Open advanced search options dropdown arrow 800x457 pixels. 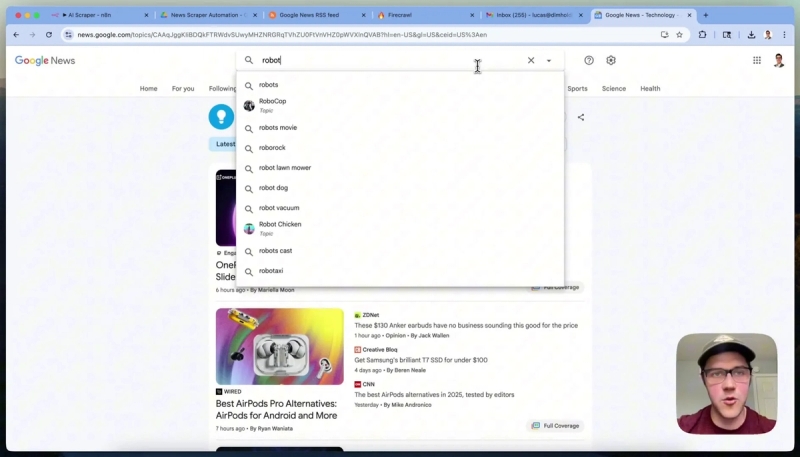(x=548, y=61)
